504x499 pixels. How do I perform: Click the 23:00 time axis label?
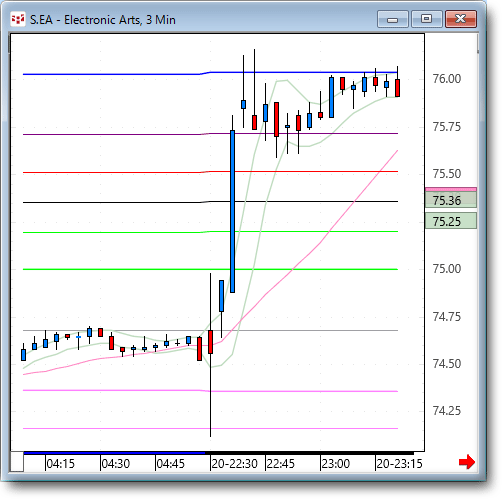(x=335, y=463)
